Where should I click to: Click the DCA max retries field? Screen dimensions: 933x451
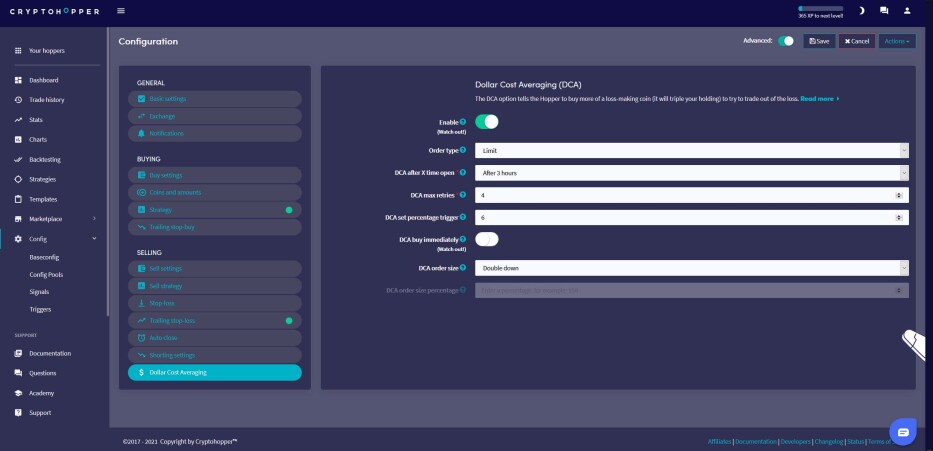click(x=691, y=195)
